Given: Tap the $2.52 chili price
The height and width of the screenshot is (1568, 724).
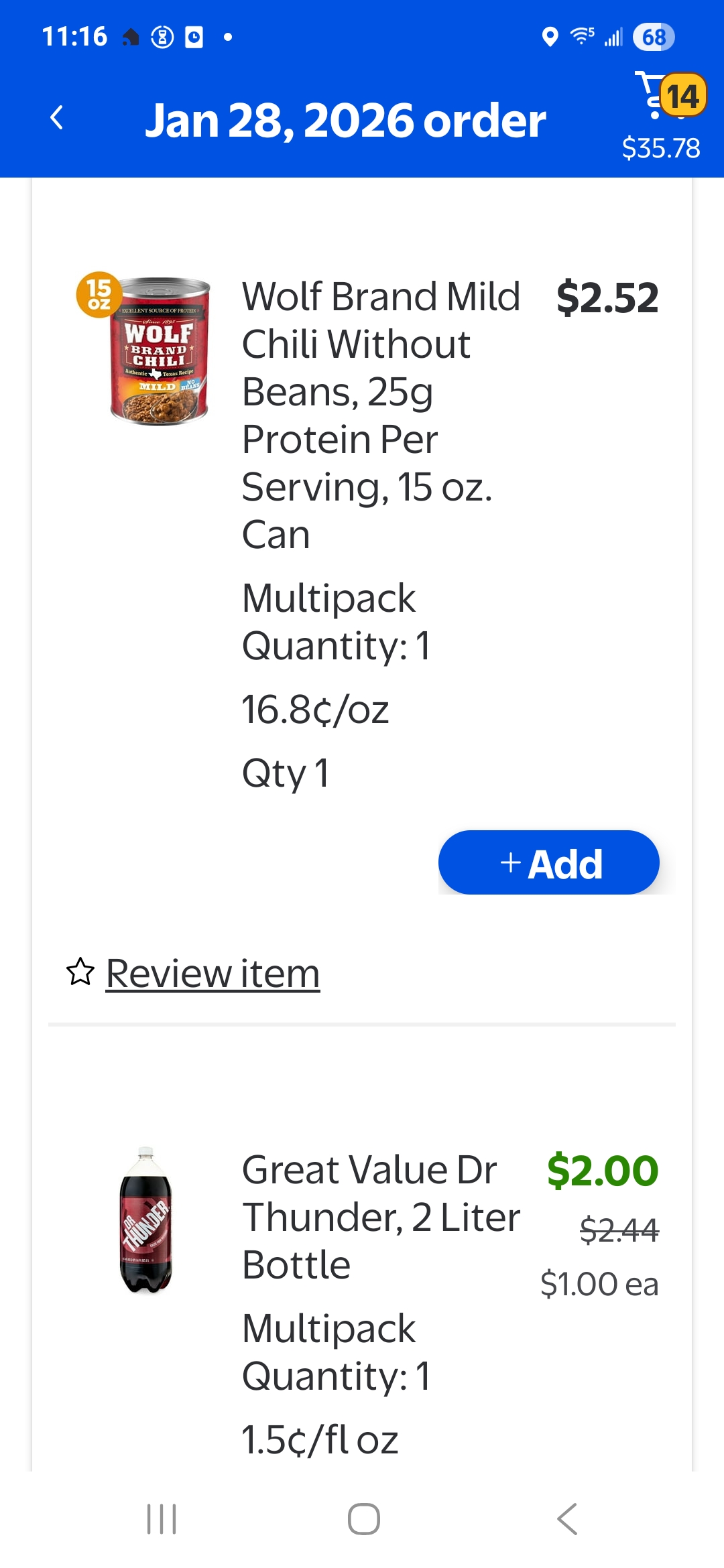Looking at the screenshot, I should point(607,298).
